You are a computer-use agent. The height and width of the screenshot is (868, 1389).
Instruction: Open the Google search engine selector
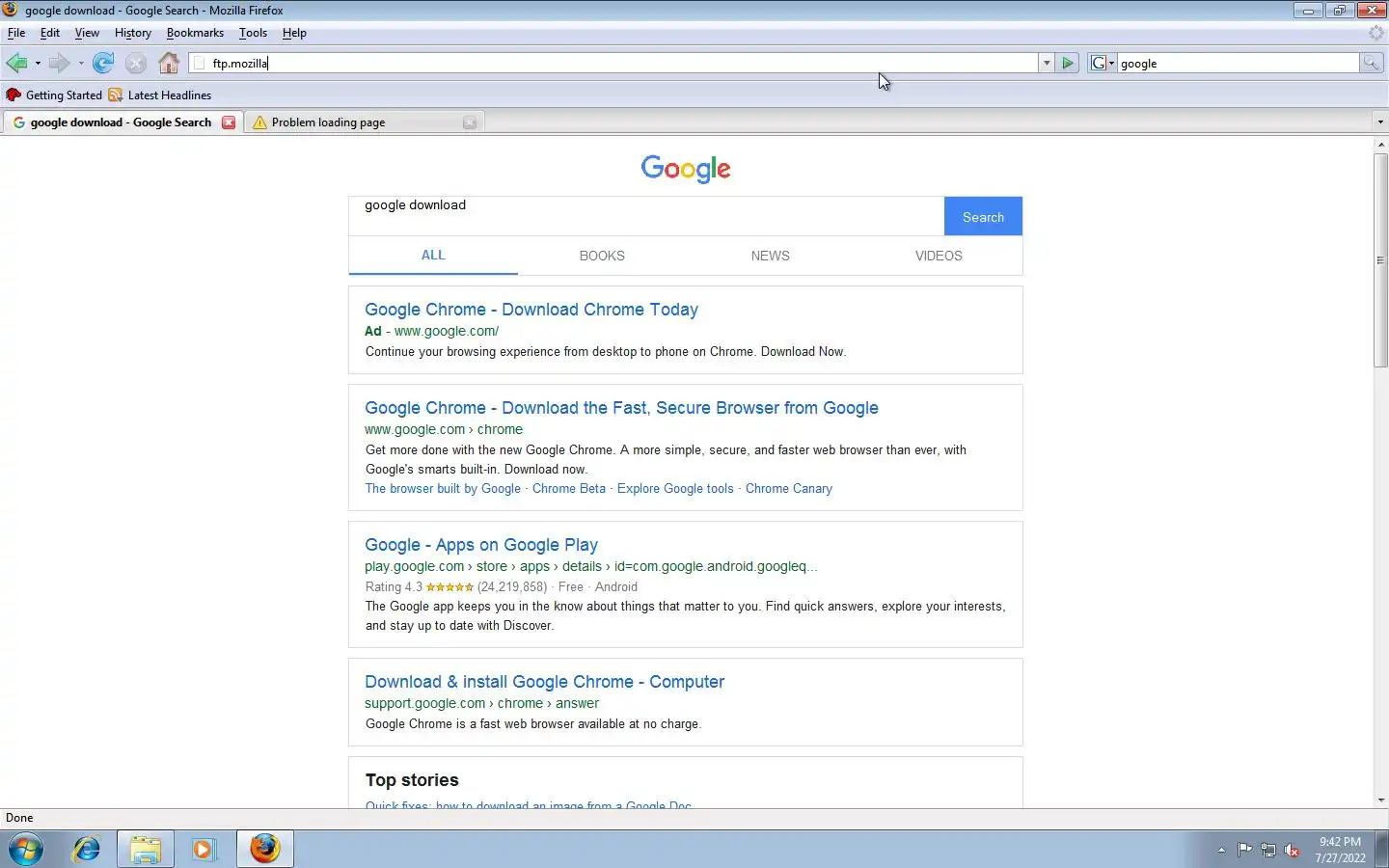point(1102,64)
